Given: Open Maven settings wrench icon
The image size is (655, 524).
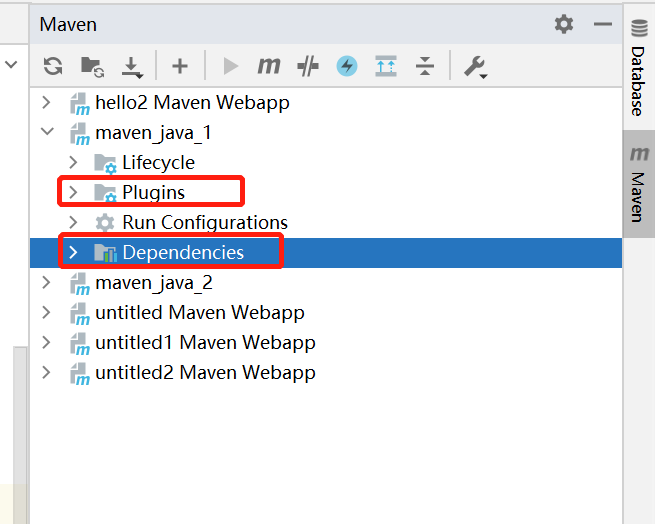Looking at the screenshot, I should point(475,67).
